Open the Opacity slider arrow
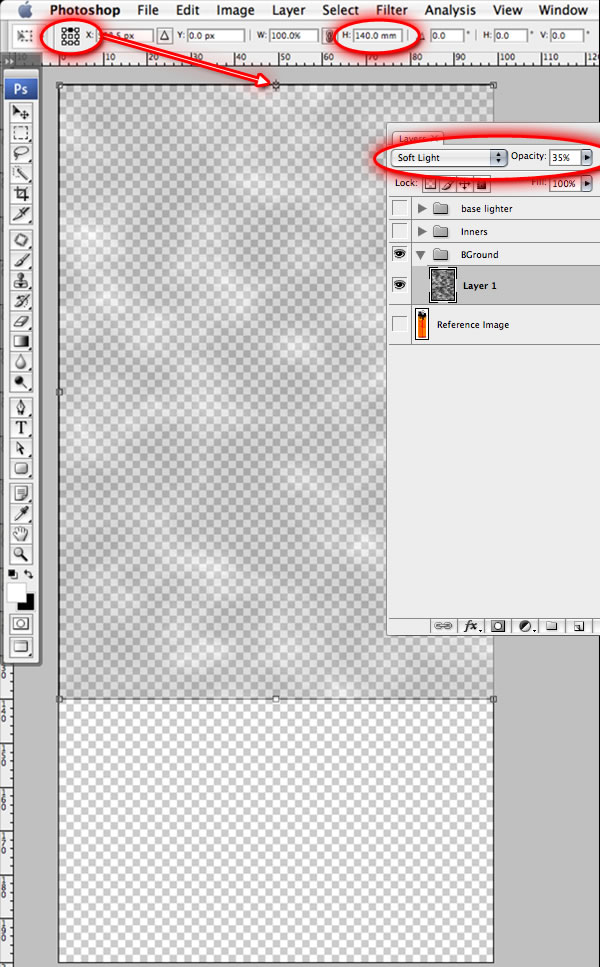600x967 pixels. (586, 158)
